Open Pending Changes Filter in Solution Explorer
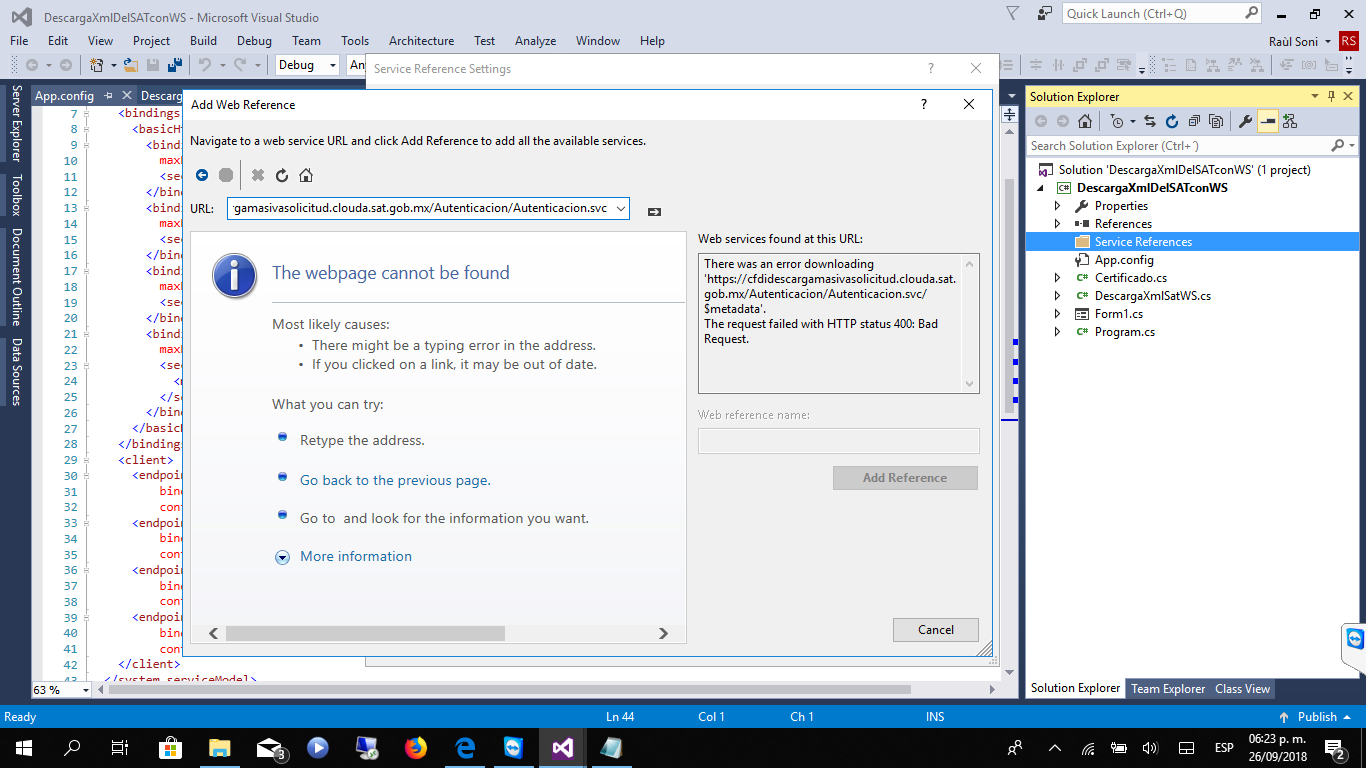 click(x=1116, y=121)
